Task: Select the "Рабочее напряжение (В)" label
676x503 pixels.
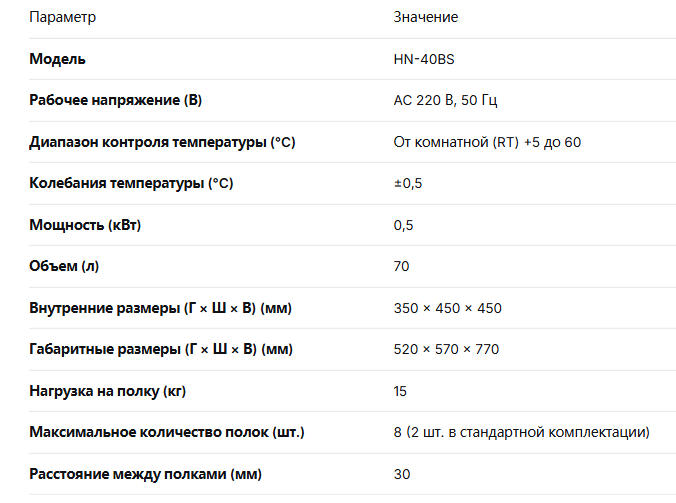Action: (x=116, y=101)
